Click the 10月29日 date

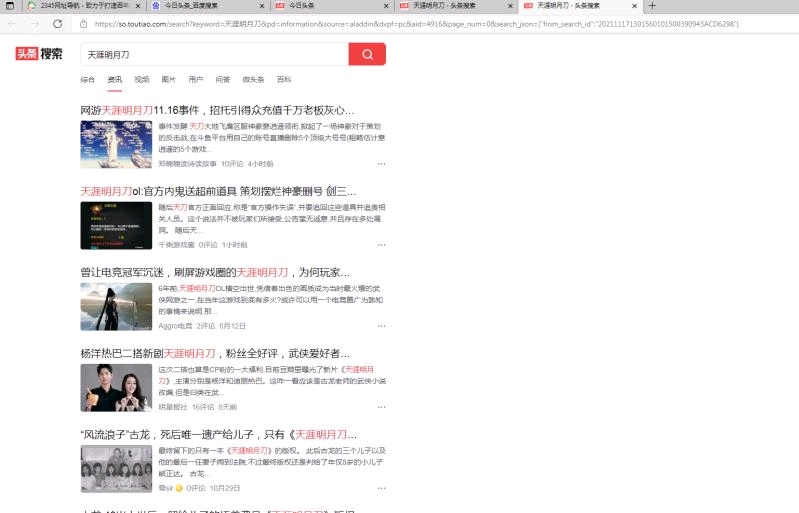coord(225,488)
